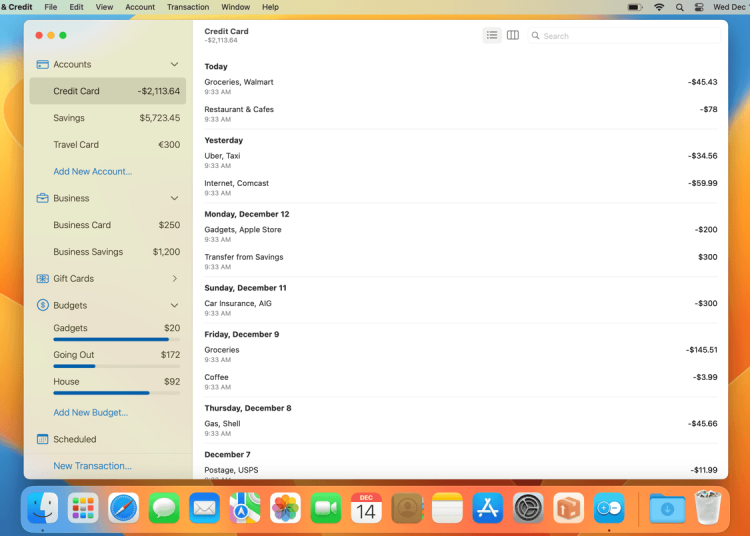Screen dimensions: 750x536
Task: Open the App Store dock icon
Action: pyautogui.click(x=487, y=509)
